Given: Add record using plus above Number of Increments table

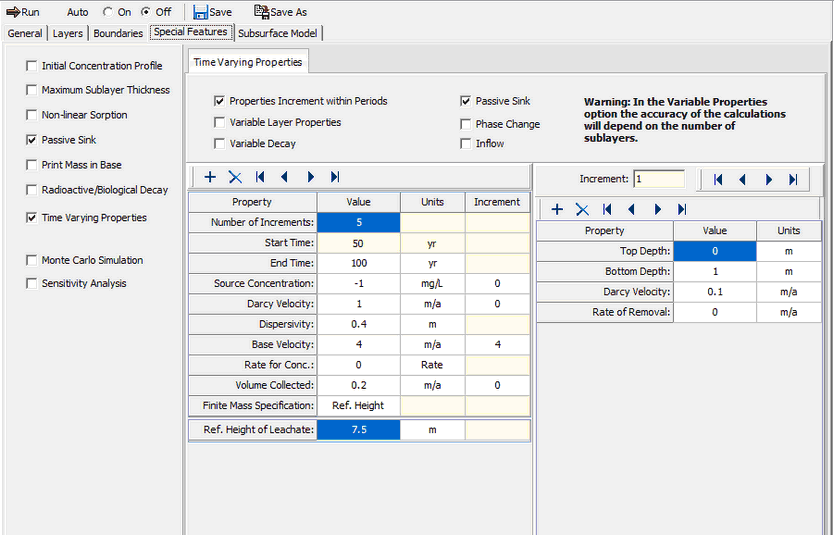Looking at the screenshot, I should (210, 177).
